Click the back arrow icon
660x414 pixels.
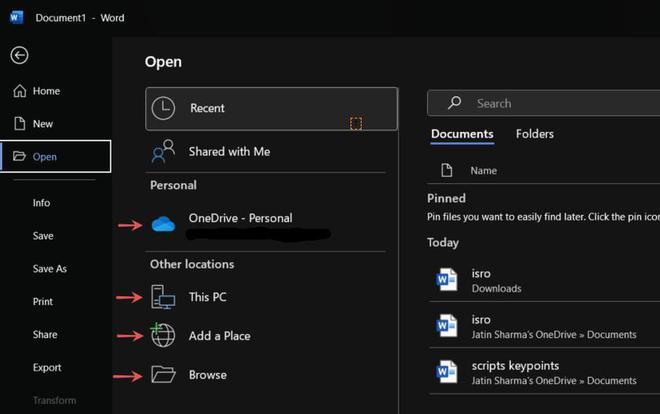coord(19,56)
